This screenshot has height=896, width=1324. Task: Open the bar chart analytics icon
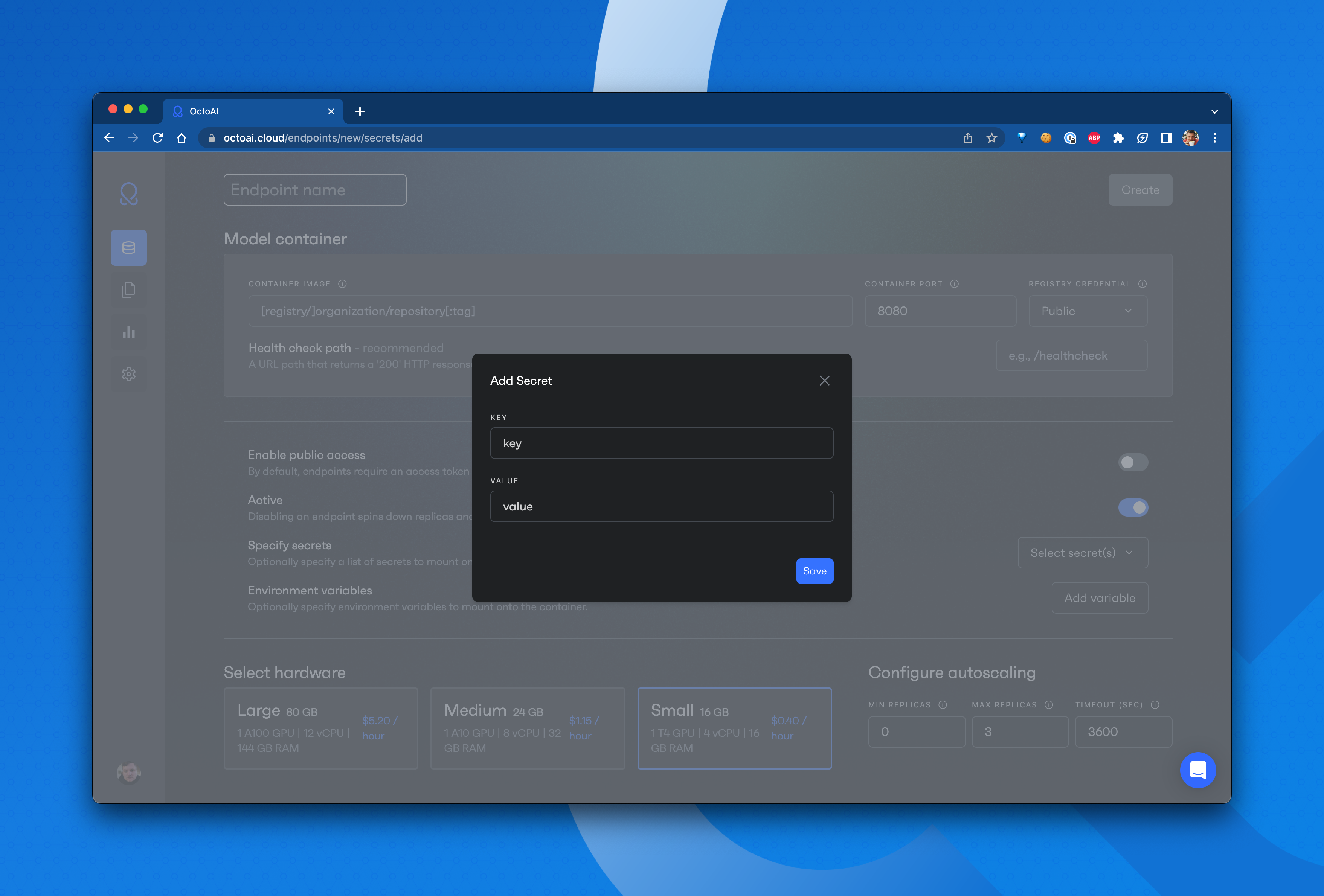coord(129,332)
